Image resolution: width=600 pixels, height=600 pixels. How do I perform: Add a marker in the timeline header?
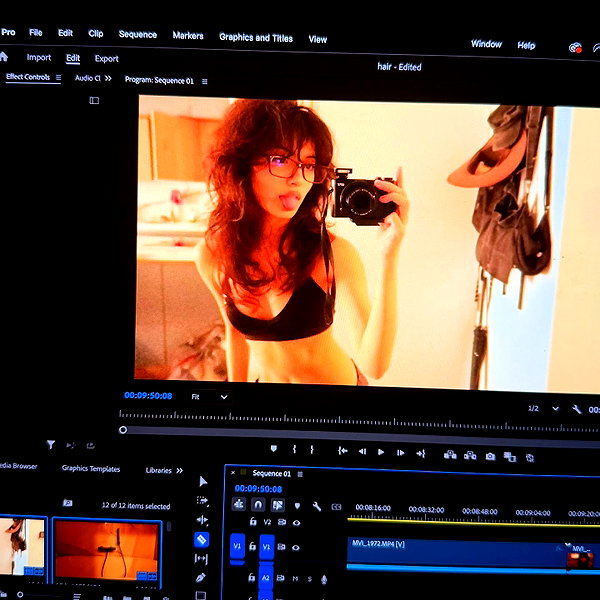tap(297, 506)
